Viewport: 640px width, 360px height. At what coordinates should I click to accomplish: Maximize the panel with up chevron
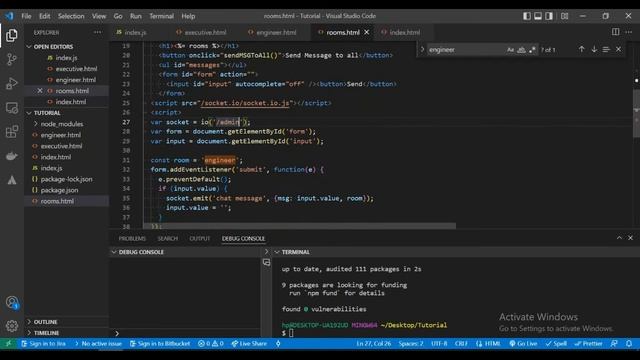[x=619, y=238]
